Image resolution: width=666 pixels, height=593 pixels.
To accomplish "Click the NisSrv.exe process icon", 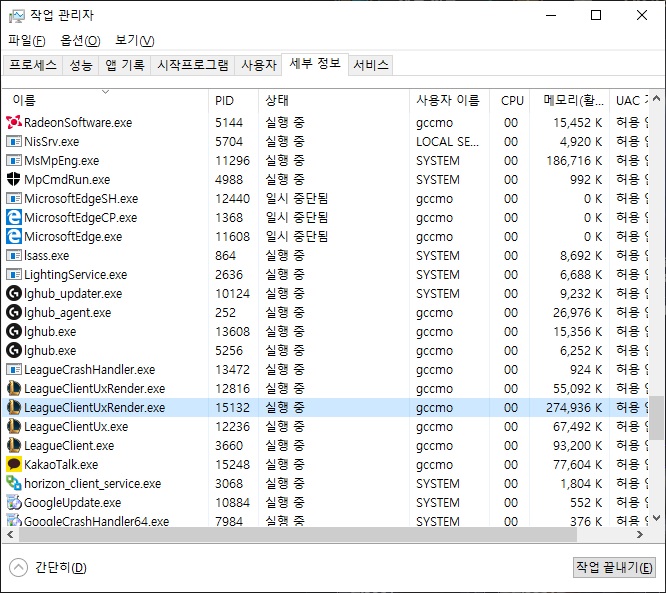I will point(14,141).
